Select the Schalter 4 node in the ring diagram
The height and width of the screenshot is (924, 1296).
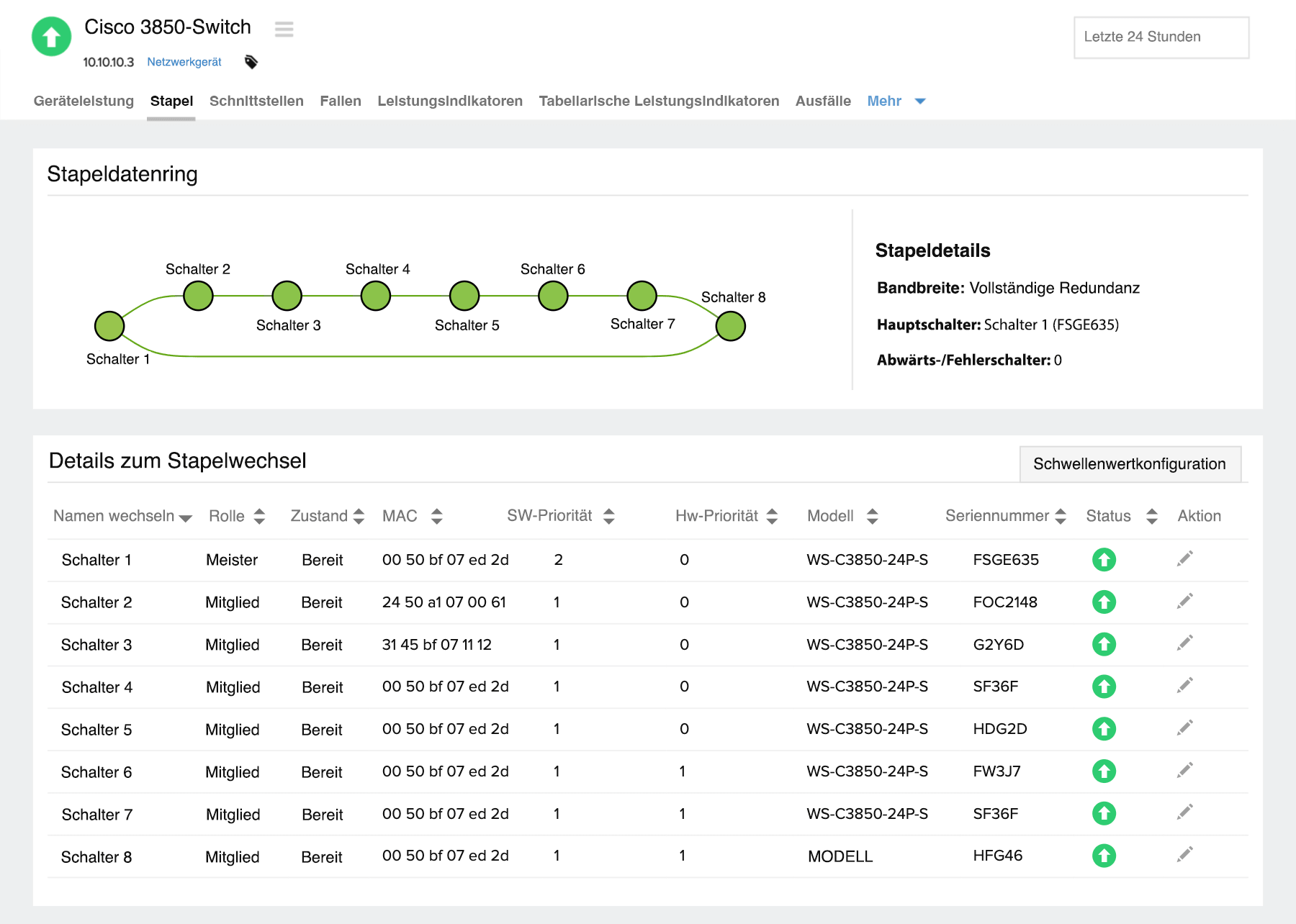coord(375,295)
